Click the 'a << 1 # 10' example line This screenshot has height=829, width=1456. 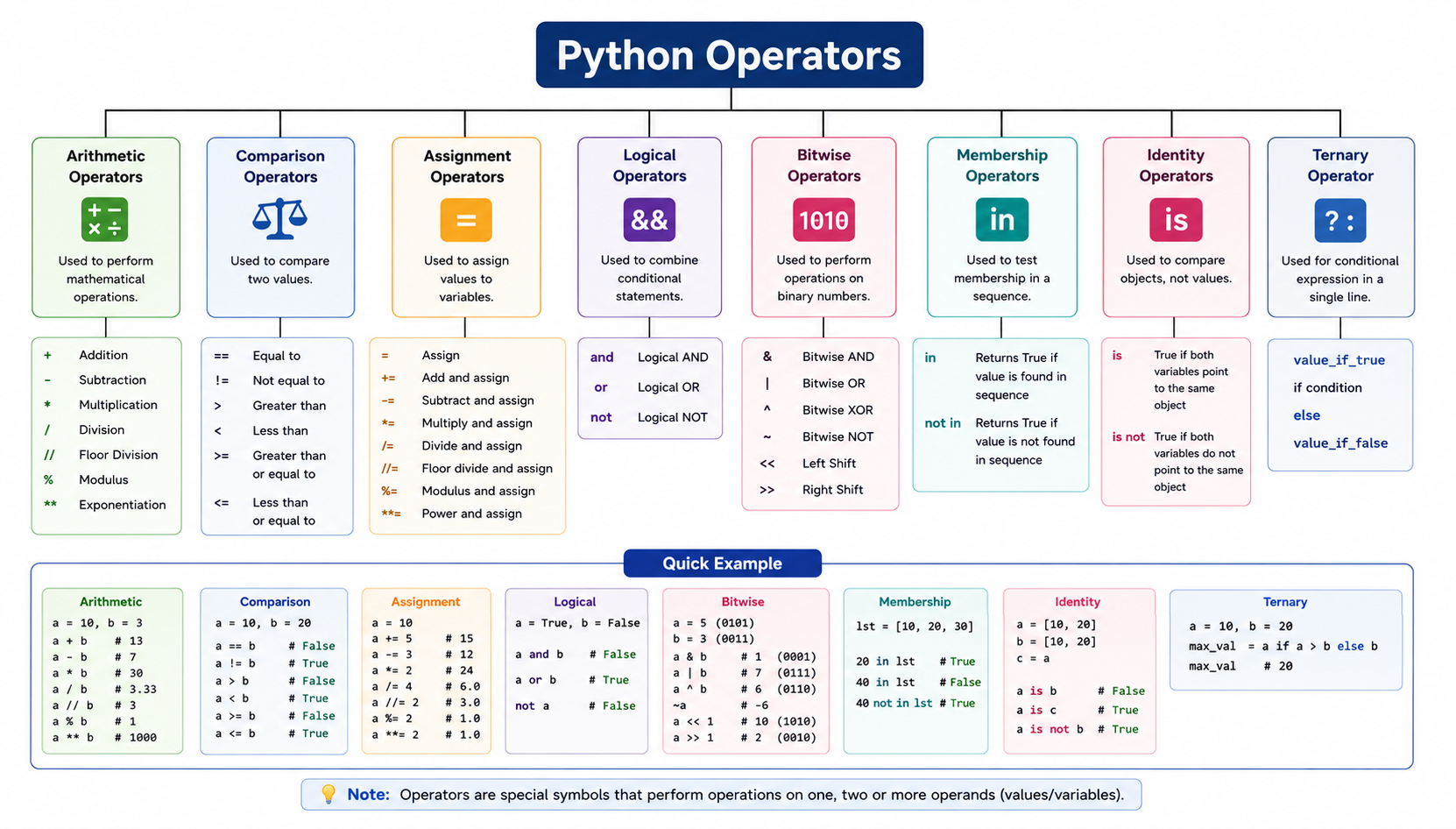point(744,721)
